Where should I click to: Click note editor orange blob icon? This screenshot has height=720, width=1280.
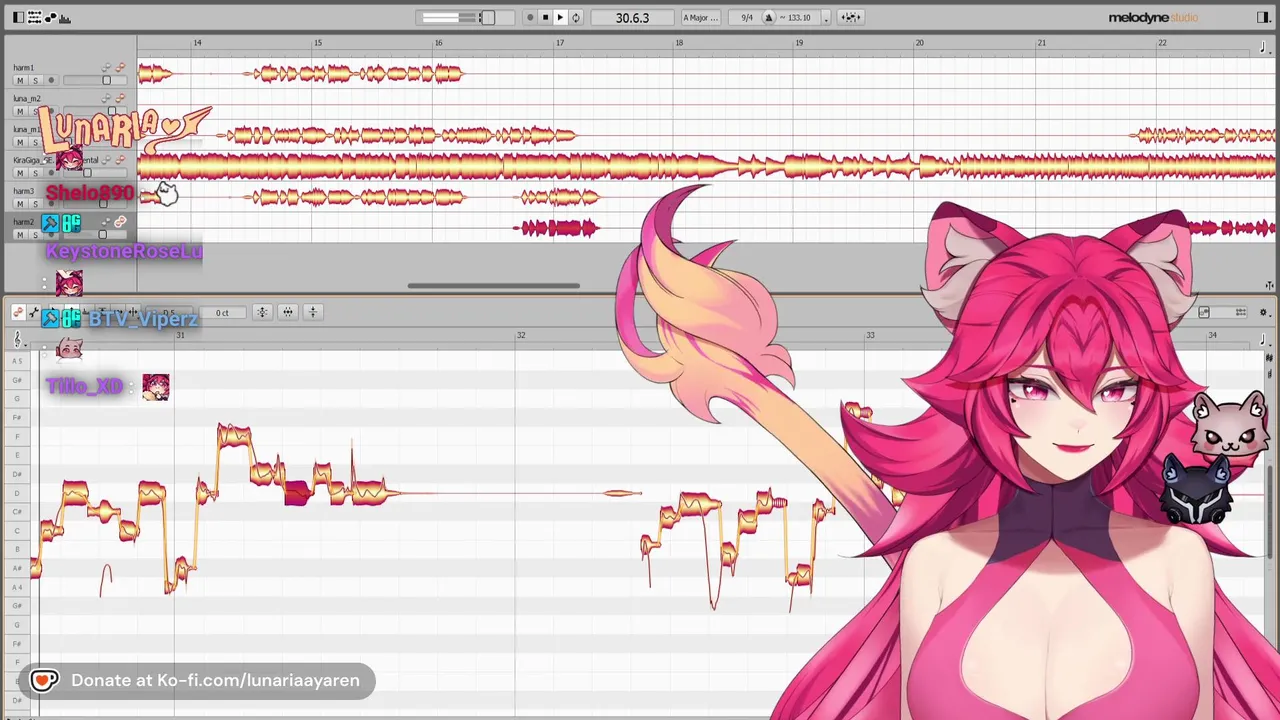click(17, 313)
